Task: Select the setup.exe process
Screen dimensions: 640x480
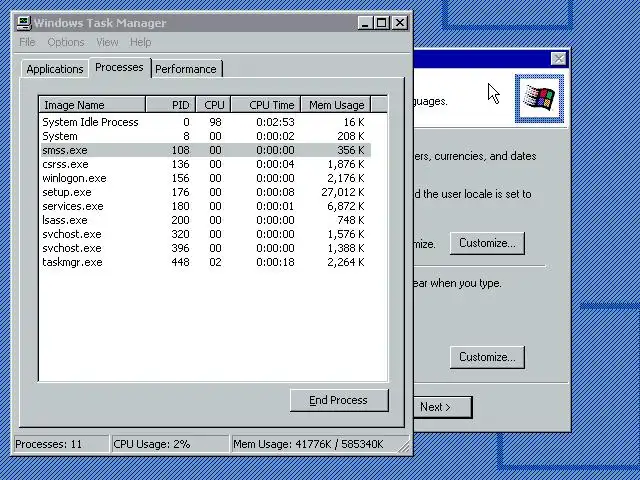Action: coord(205,192)
